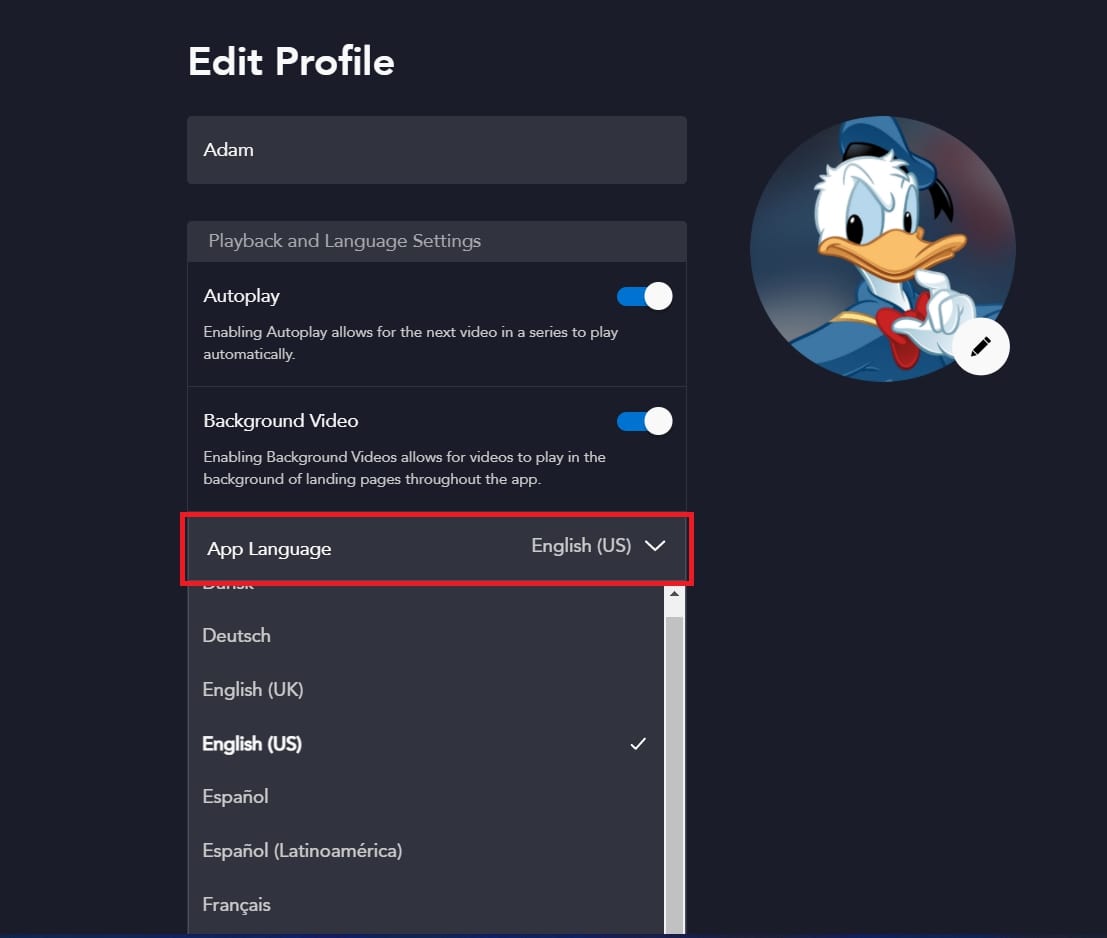
Task: Choose the partially hidden Dansk option
Action: [x=229, y=587]
